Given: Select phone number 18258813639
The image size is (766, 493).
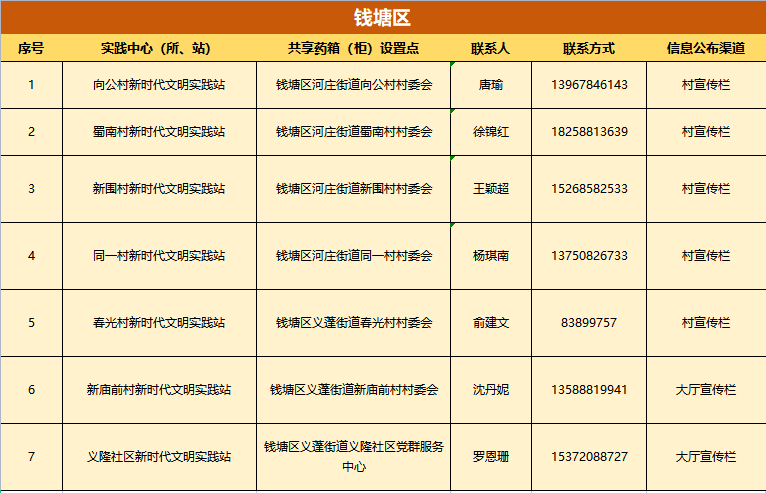Looking at the screenshot, I should point(589,132).
